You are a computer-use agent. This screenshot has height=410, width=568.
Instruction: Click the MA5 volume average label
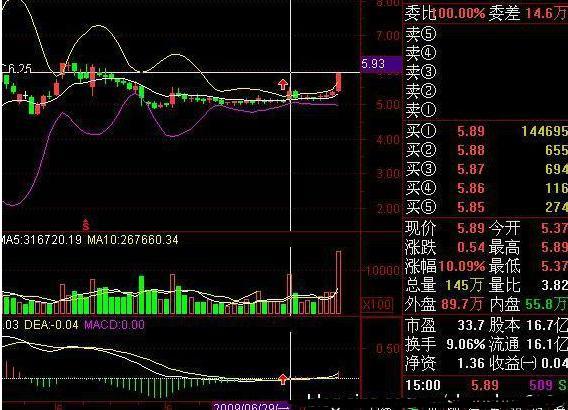click(41, 240)
